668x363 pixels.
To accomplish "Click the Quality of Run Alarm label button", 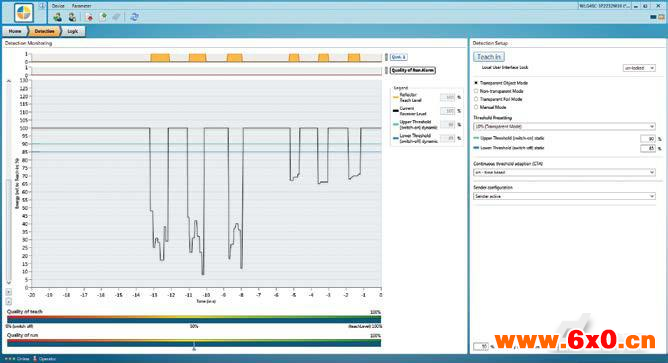I will (413, 70).
